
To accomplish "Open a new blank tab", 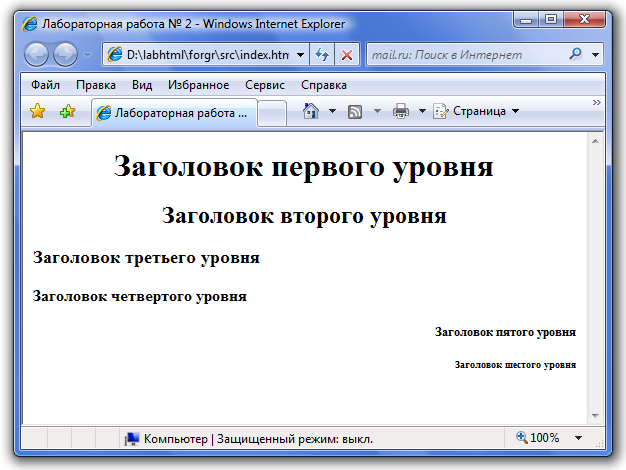I will pyautogui.click(x=272, y=113).
